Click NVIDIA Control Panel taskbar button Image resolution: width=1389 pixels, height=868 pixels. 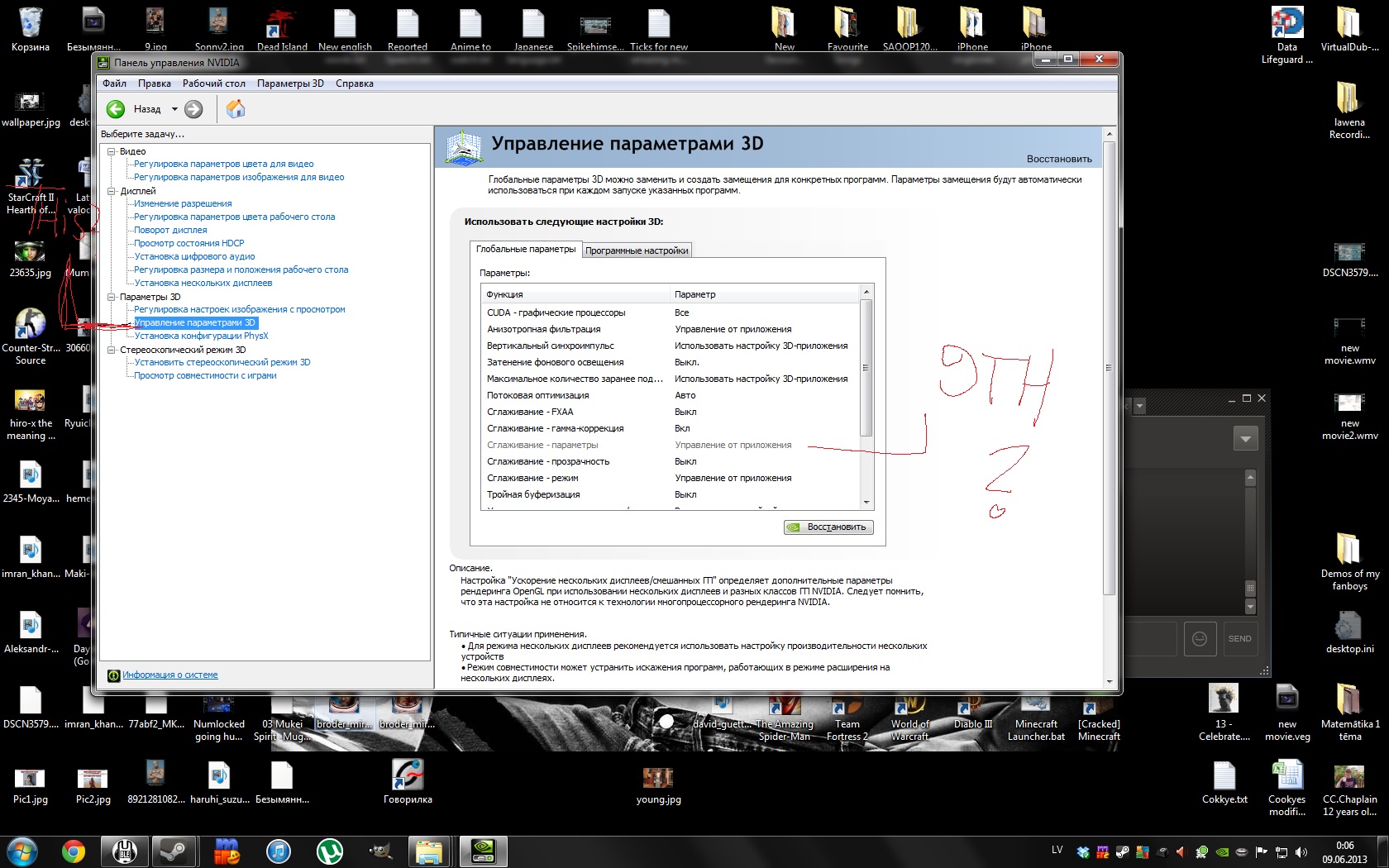(x=483, y=851)
